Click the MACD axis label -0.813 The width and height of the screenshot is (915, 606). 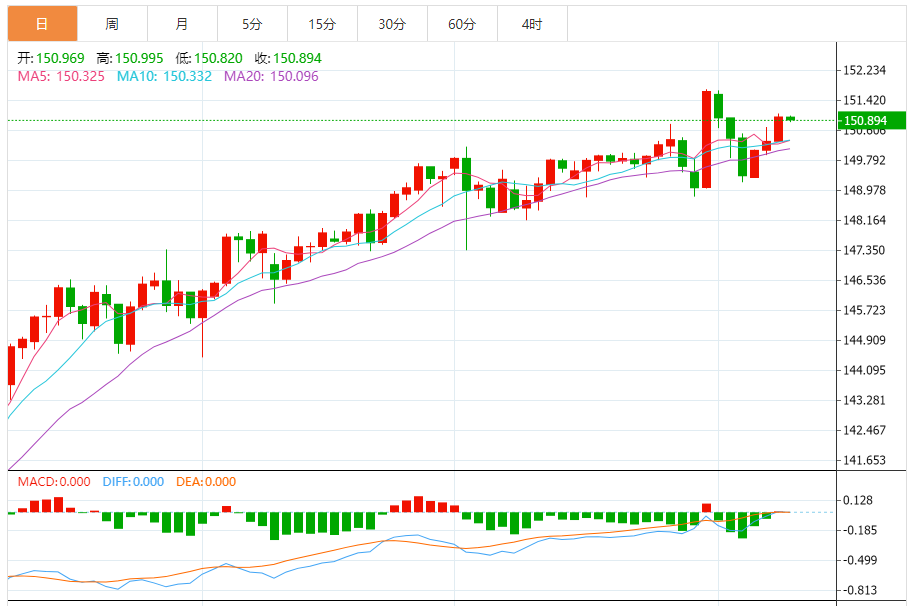pos(859,590)
